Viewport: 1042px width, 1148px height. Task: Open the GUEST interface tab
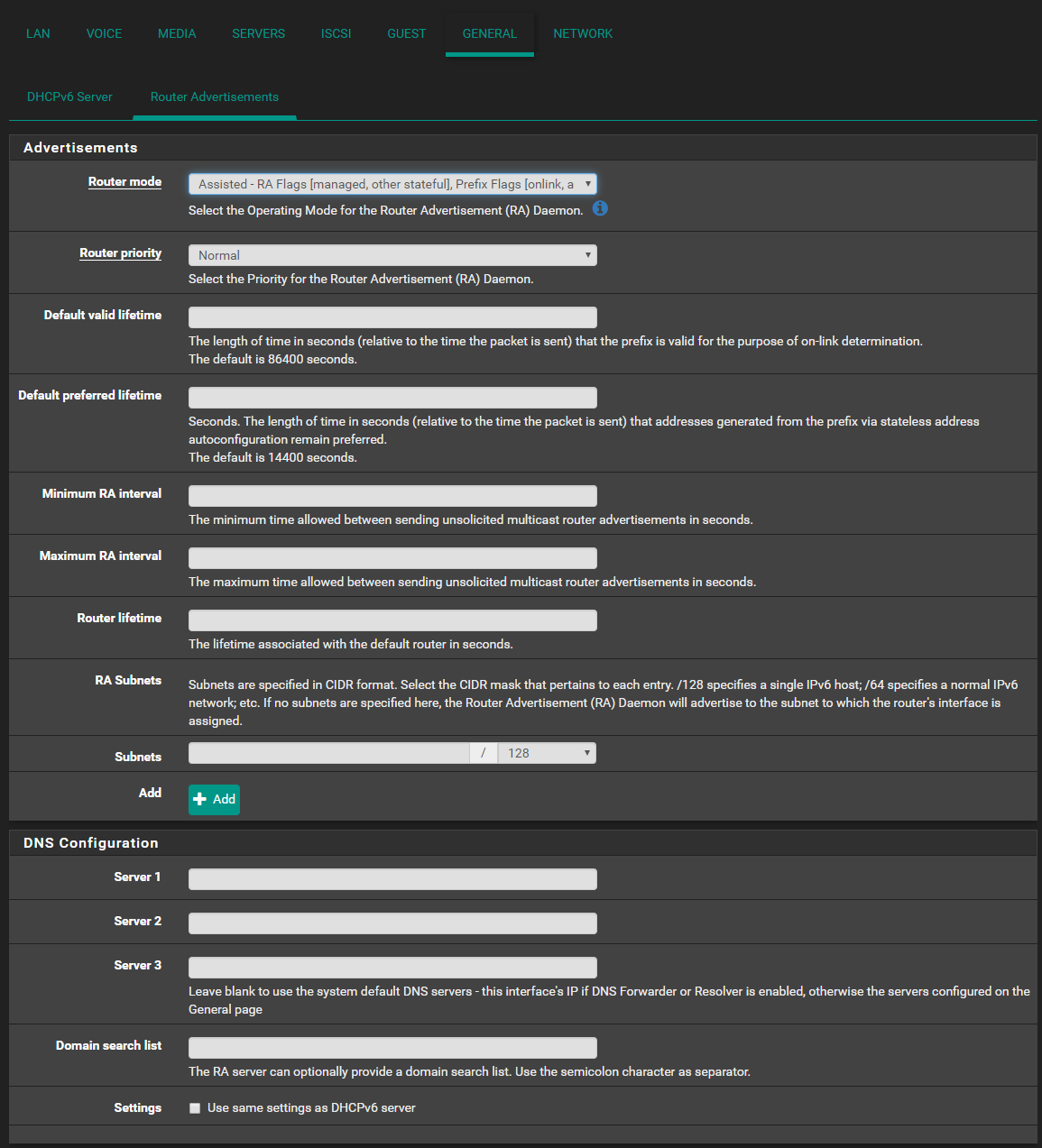click(x=406, y=33)
